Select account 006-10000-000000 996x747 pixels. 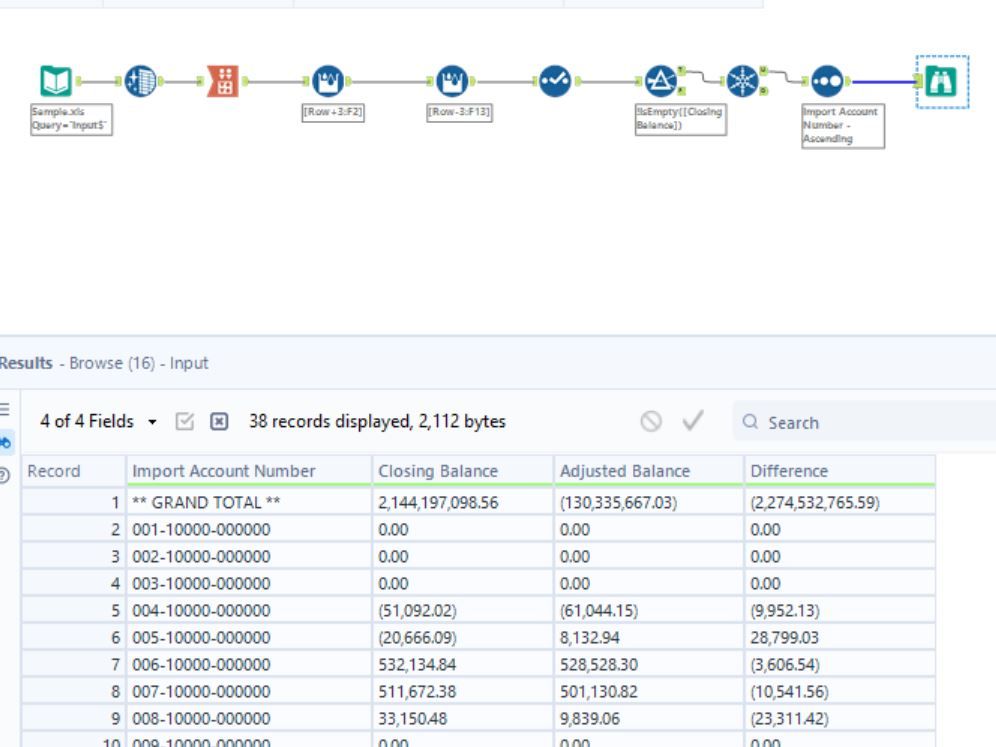(249, 664)
